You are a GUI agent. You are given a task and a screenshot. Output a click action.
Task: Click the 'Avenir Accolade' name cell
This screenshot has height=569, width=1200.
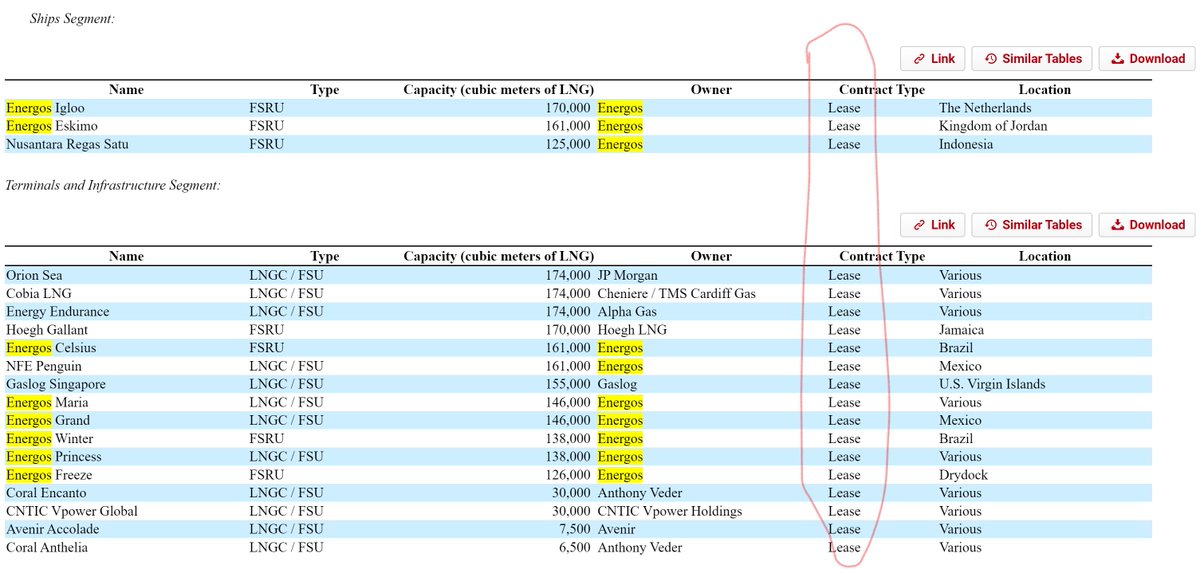[51, 529]
